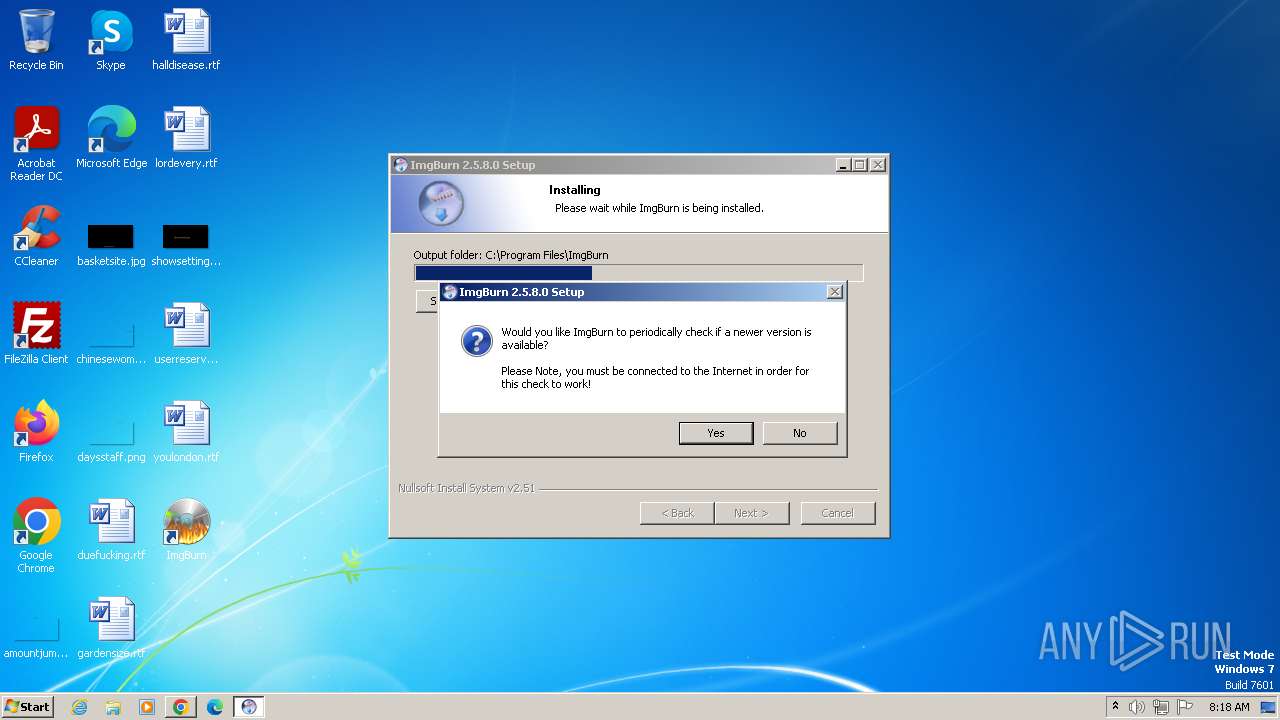The width and height of the screenshot is (1280, 720).
Task: Open Internet Explorer from the taskbar
Action: tap(79, 707)
